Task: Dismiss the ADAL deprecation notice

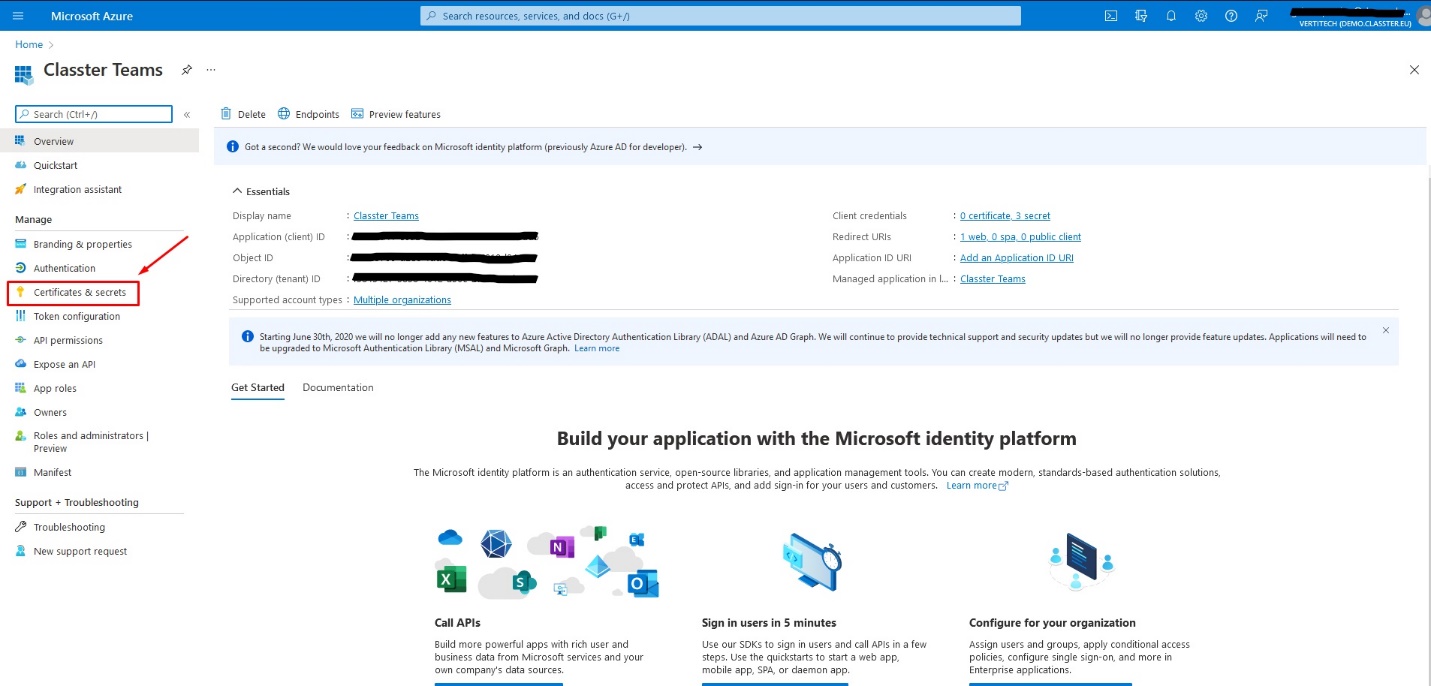Action: [x=1386, y=330]
